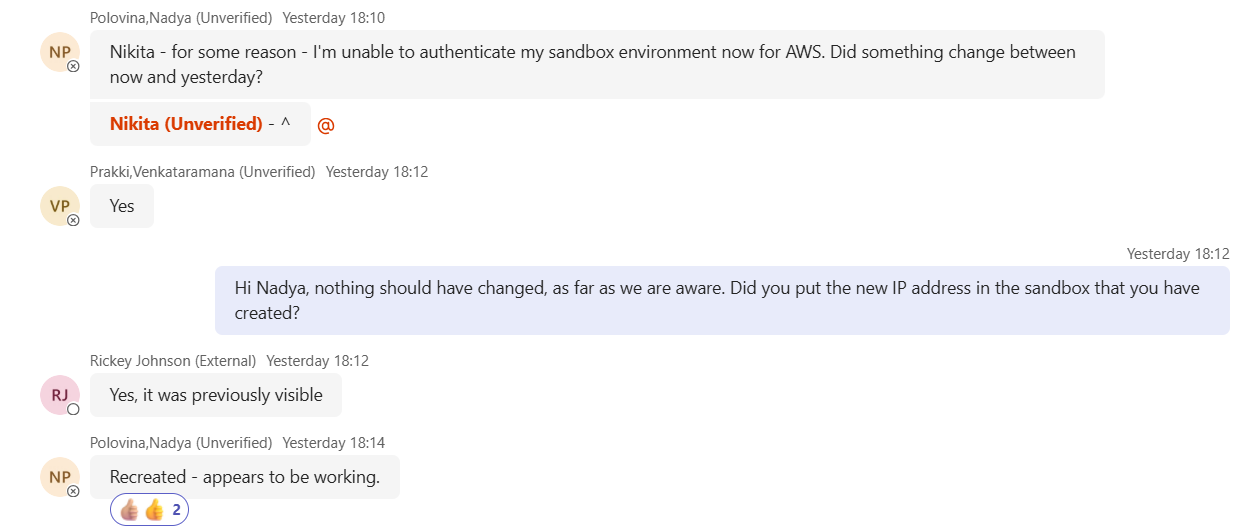Click the light-skin thumbs up reaction emoji

(129, 510)
